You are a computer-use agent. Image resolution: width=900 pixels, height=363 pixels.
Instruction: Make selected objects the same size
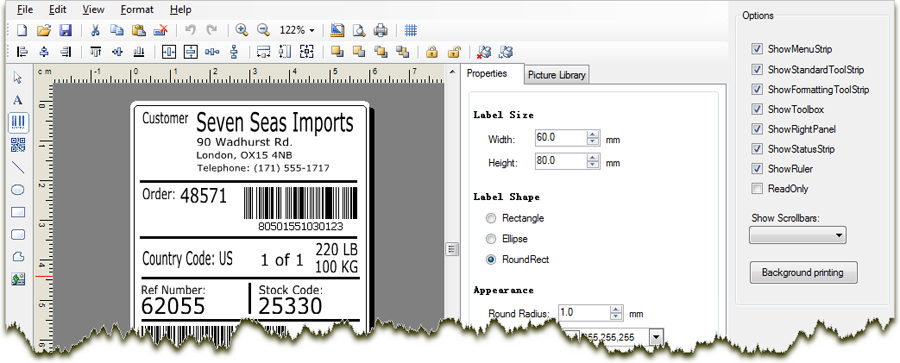click(307, 52)
